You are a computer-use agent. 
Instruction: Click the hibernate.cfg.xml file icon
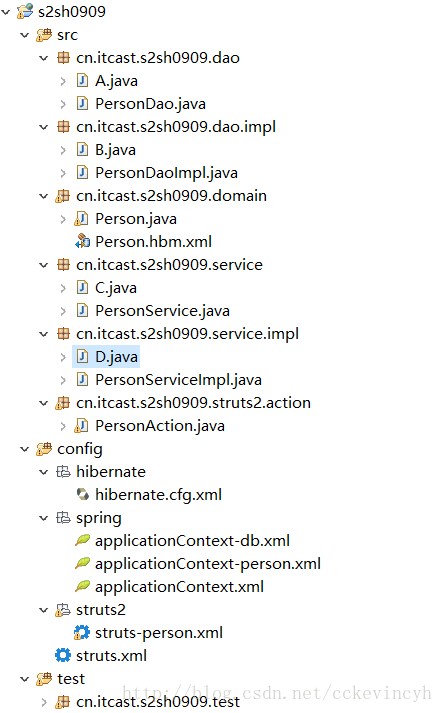click(x=83, y=494)
